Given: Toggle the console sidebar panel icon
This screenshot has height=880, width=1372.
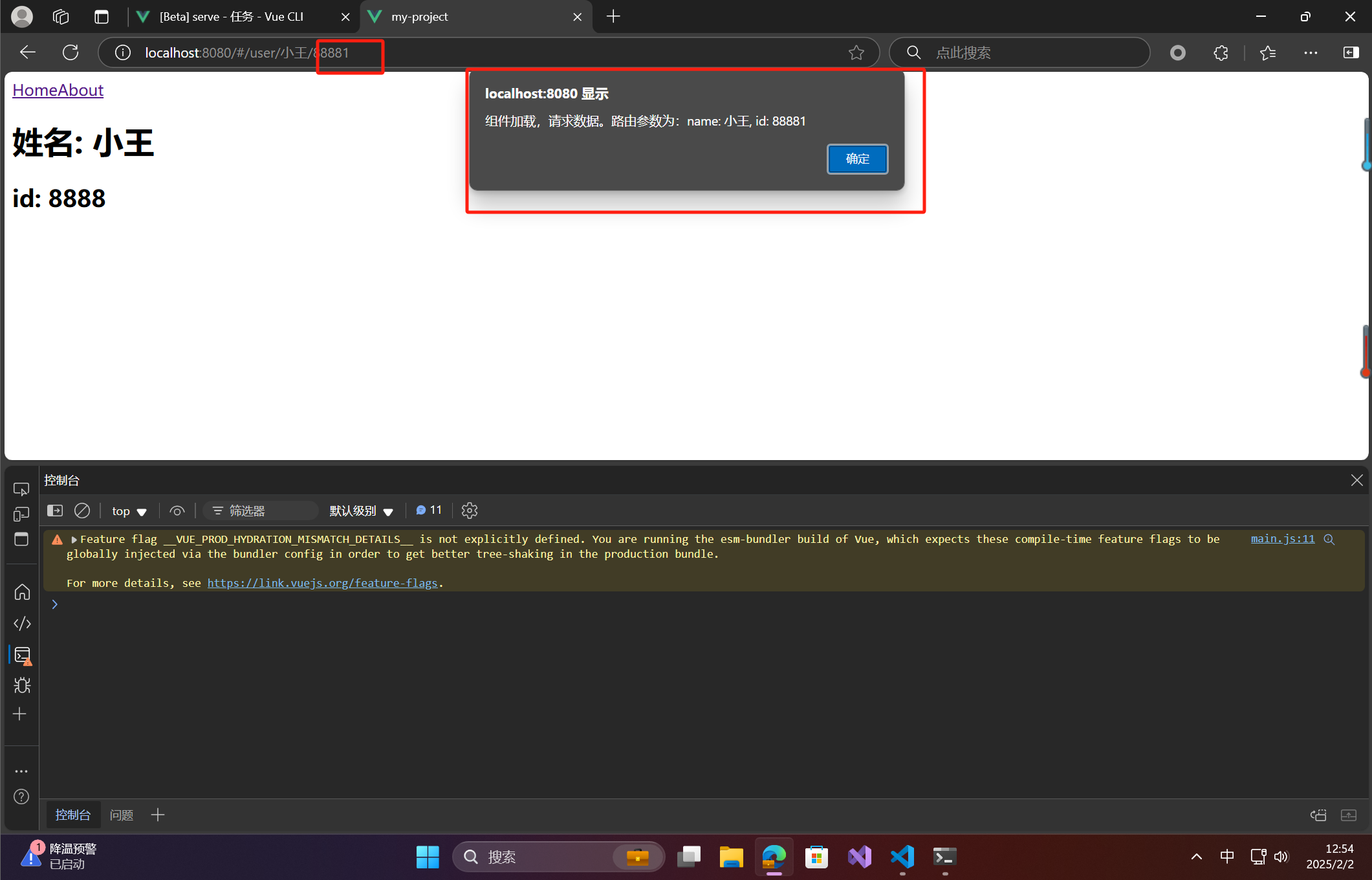Looking at the screenshot, I should tap(55, 511).
